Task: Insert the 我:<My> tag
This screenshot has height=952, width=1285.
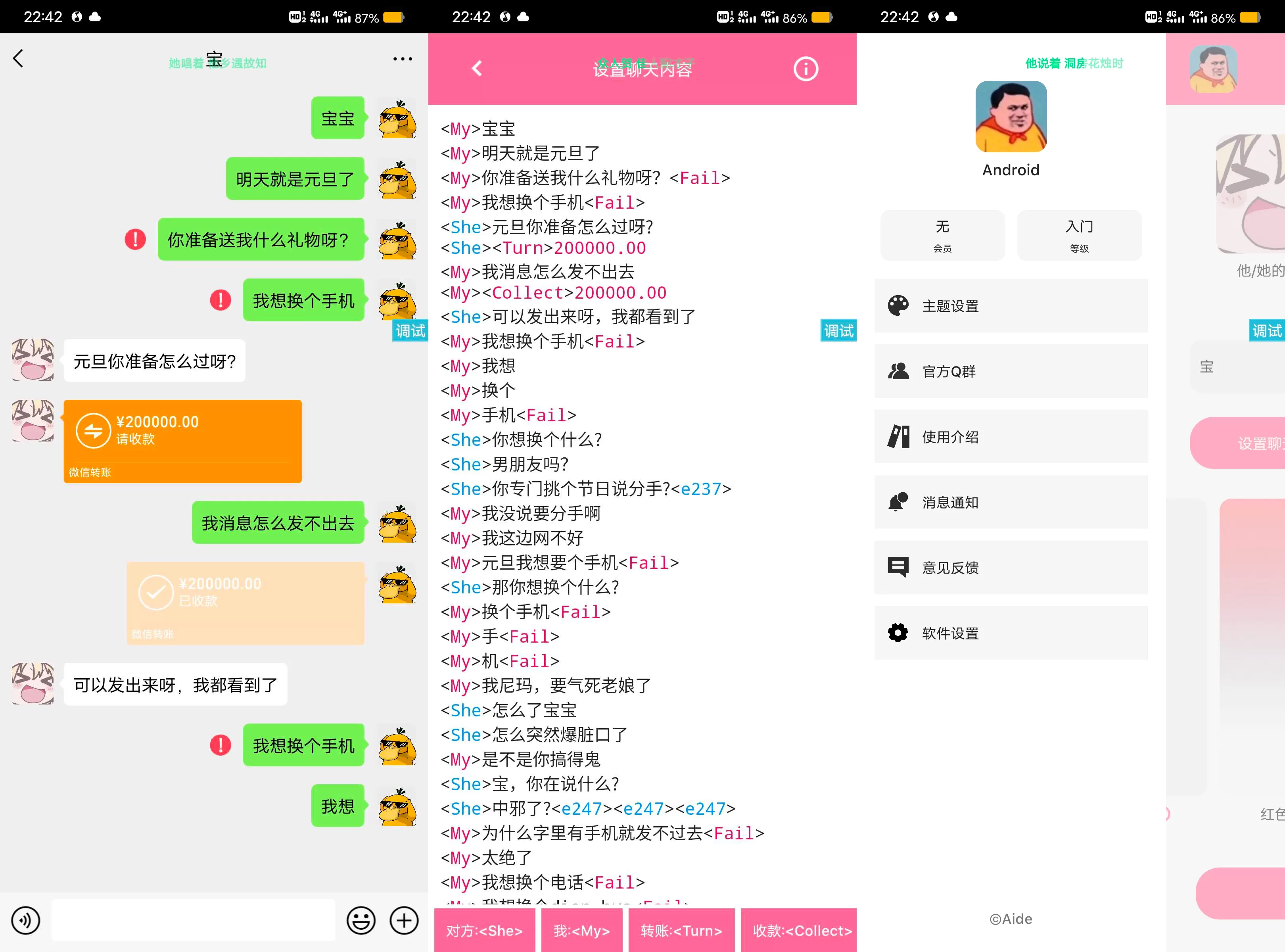Action: point(581,930)
